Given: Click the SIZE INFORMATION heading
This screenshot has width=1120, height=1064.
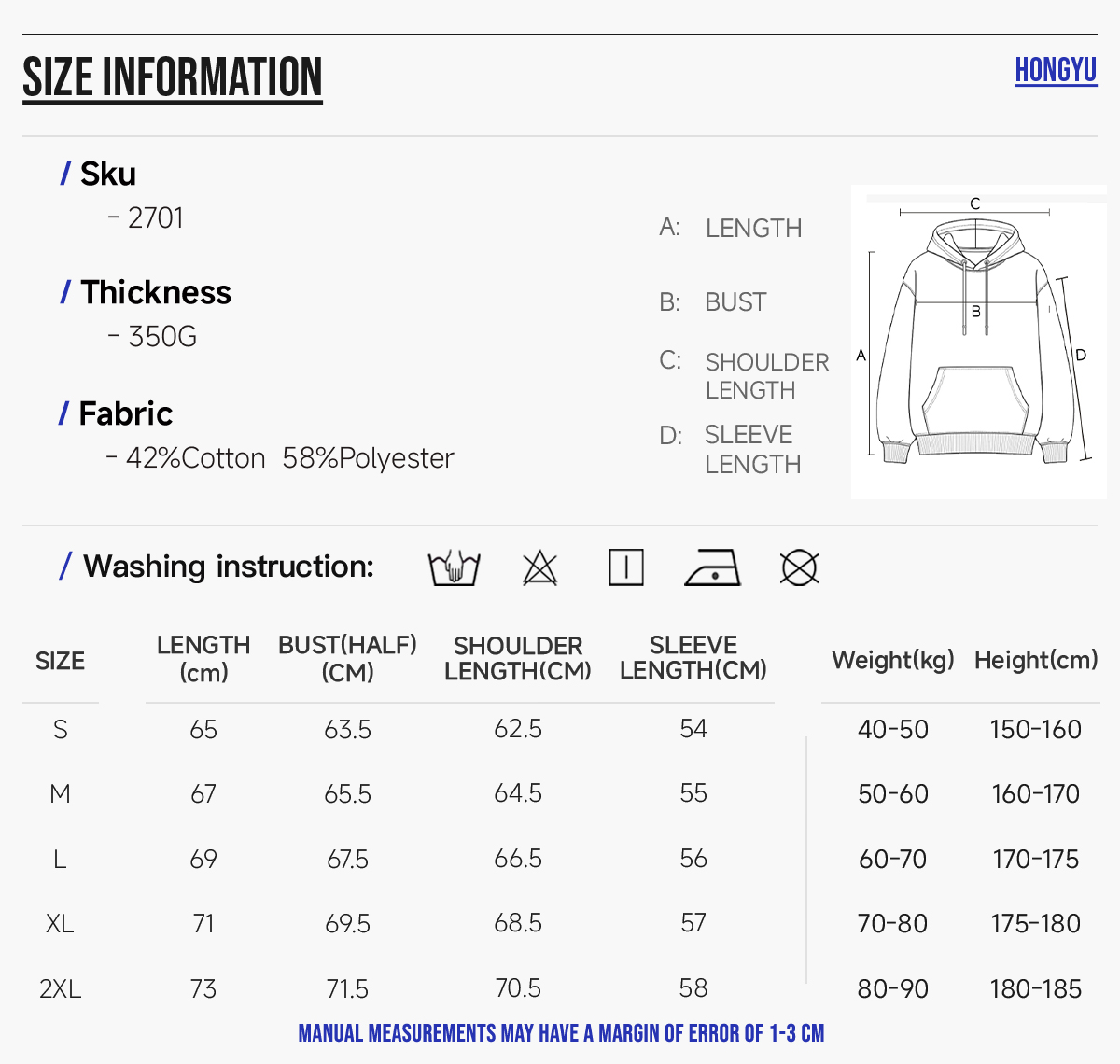Looking at the screenshot, I should coord(173,77).
